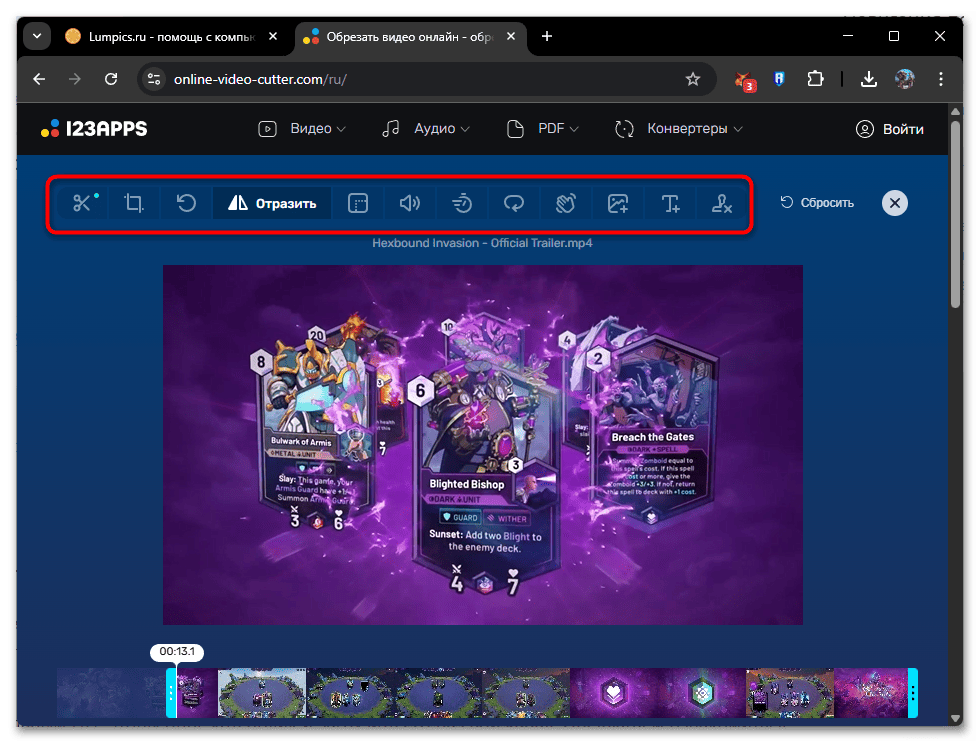Open the Bitwarden shield extension

click(x=779, y=79)
